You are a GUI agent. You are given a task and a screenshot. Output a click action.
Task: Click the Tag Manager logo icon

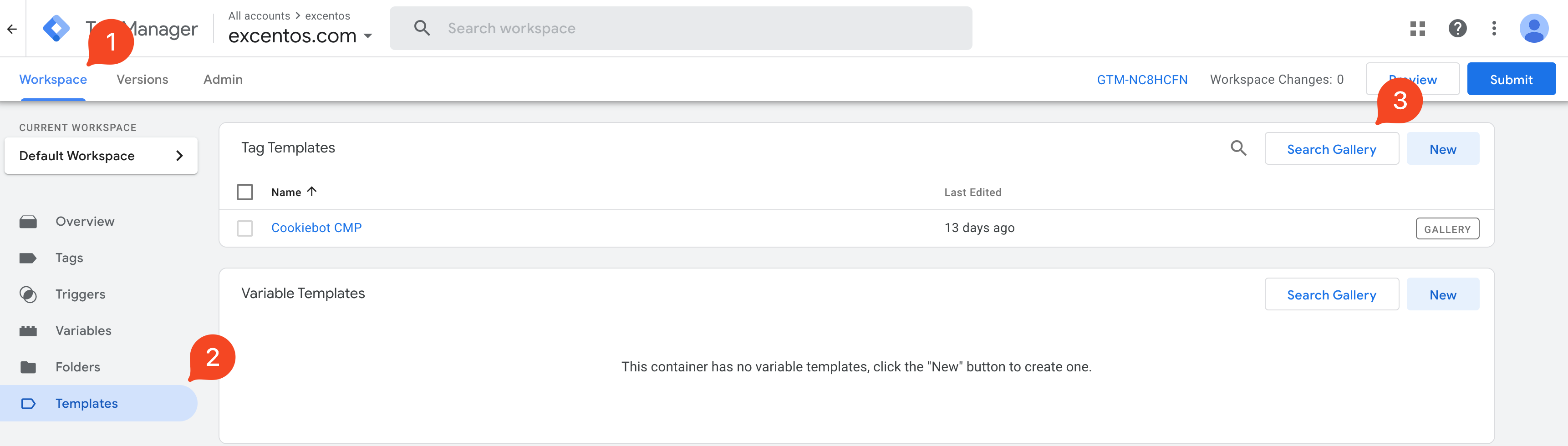pyautogui.click(x=56, y=29)
